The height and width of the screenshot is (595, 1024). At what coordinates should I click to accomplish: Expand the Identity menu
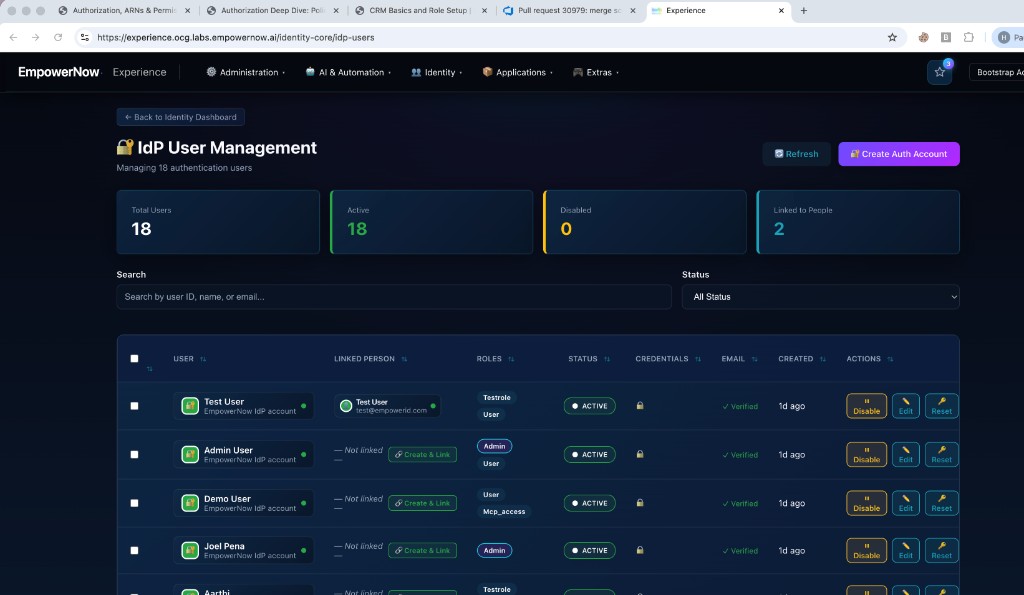pos(436,72)
